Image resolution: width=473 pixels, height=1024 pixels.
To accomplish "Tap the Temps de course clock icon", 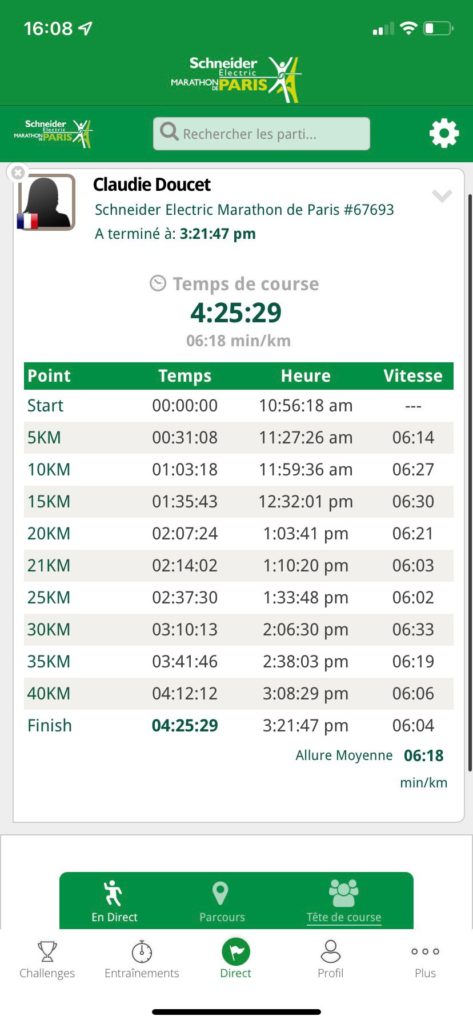I will (x=157, y=283).
